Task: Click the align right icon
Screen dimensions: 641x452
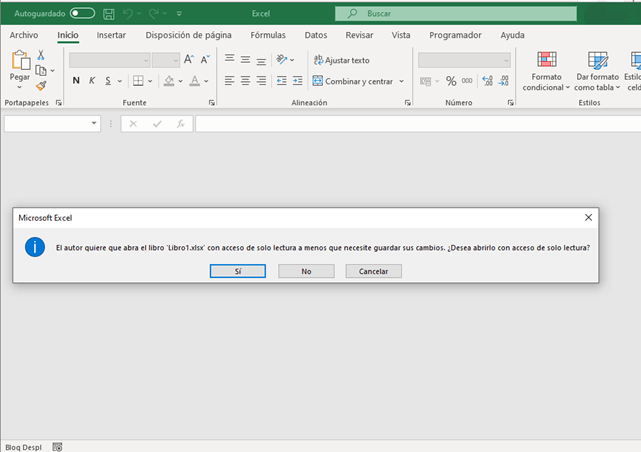Action: 261,81
